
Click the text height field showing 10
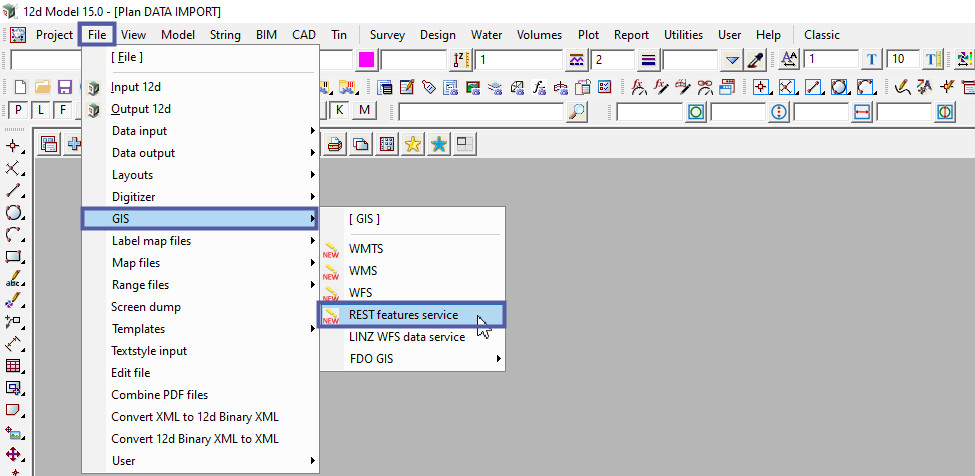(903, 60)
